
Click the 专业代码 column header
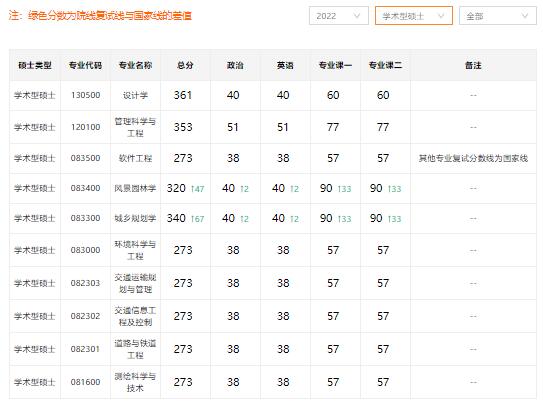point(86,65)
